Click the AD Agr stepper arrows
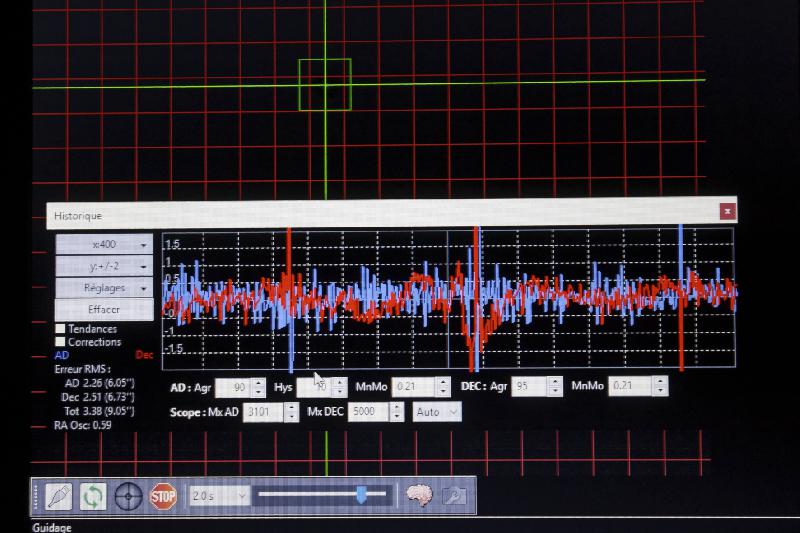The height and width of the screenshot is (533, 800). click(259, 388)
